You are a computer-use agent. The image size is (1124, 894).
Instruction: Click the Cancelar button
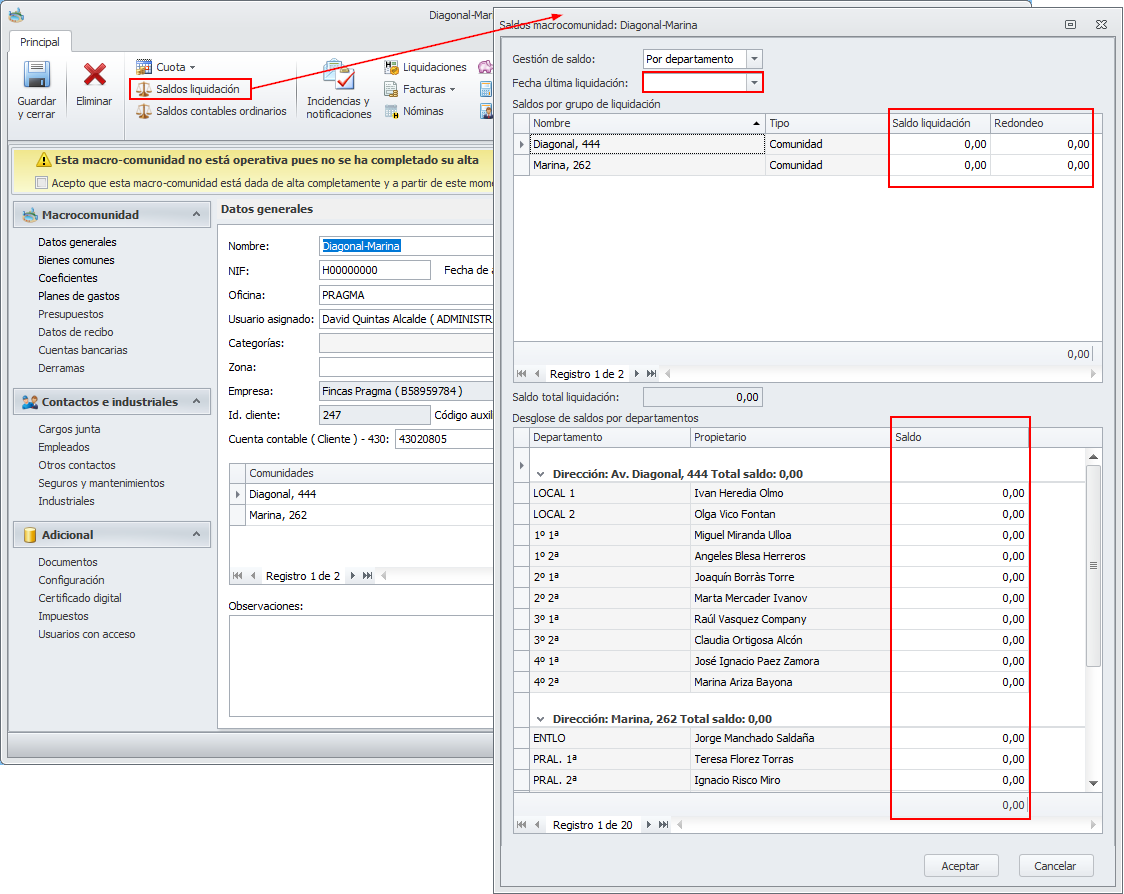click(1055, 866)
